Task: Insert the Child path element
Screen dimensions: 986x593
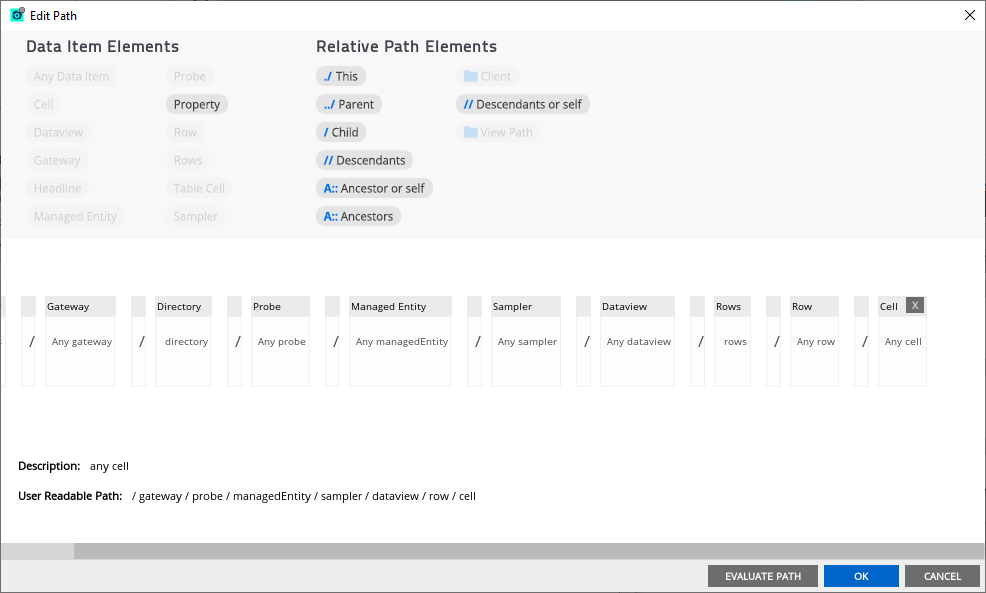Action: point(341,132)
